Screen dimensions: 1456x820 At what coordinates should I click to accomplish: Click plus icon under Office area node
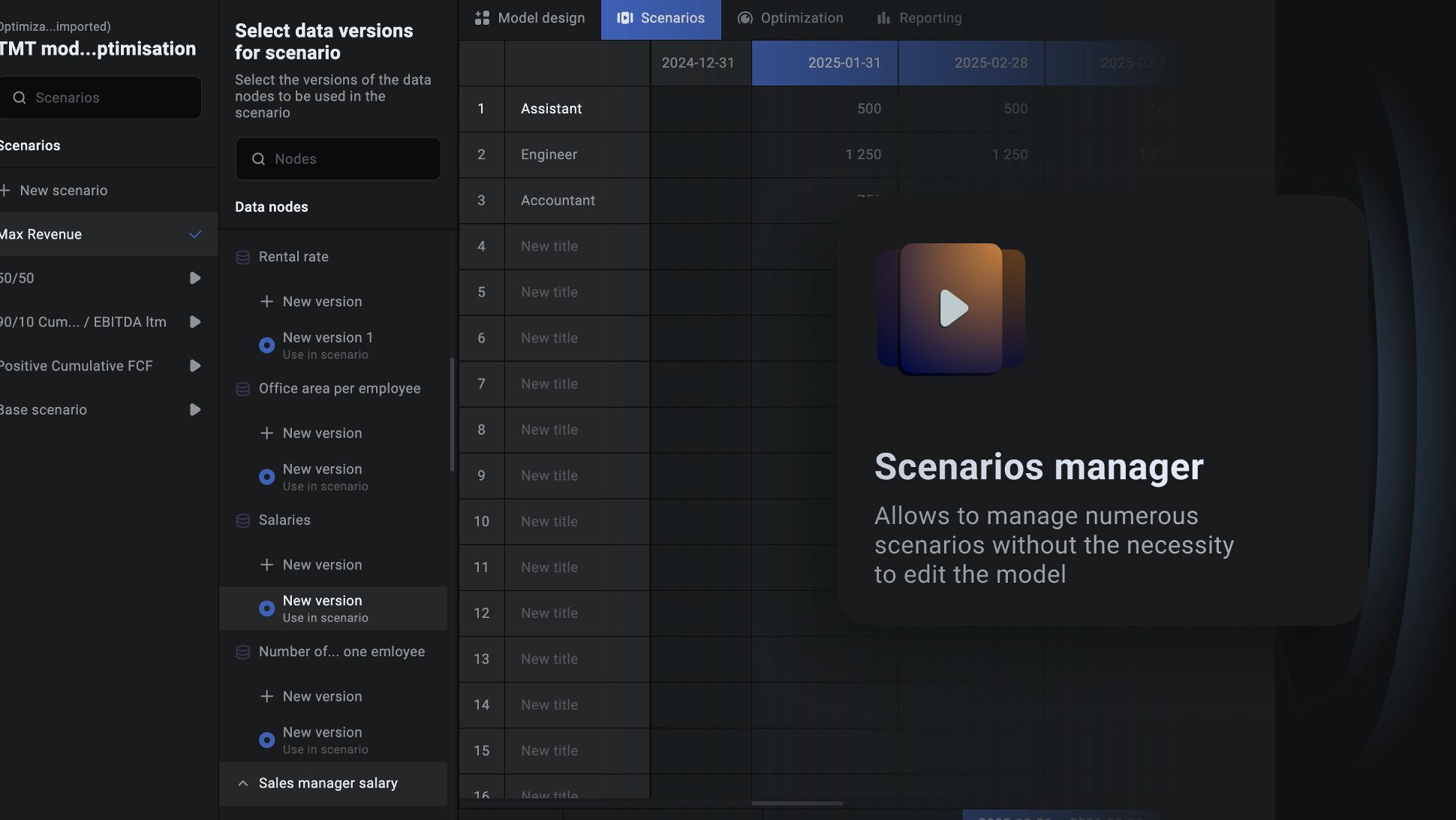point(266,433)
